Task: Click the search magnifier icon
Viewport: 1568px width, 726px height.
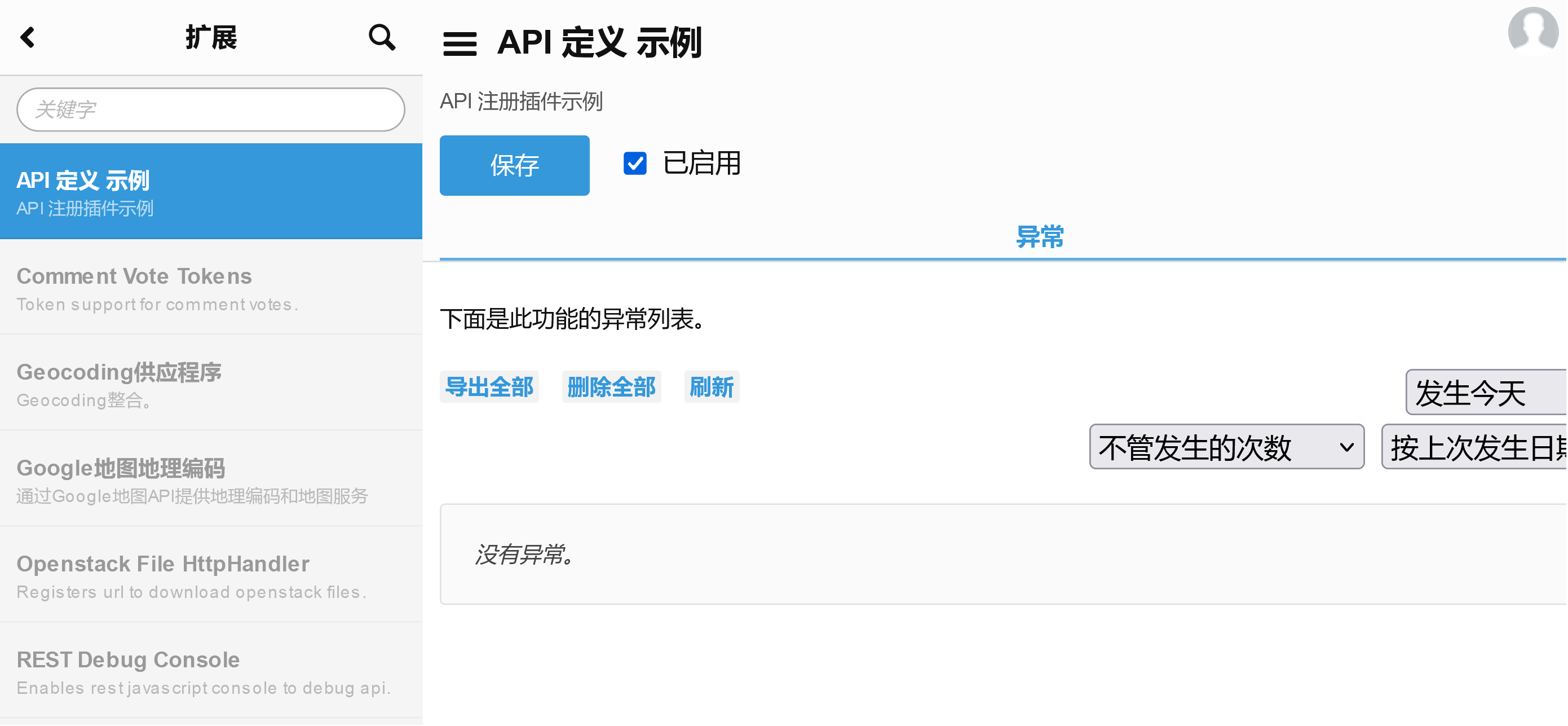Action: 382,38
